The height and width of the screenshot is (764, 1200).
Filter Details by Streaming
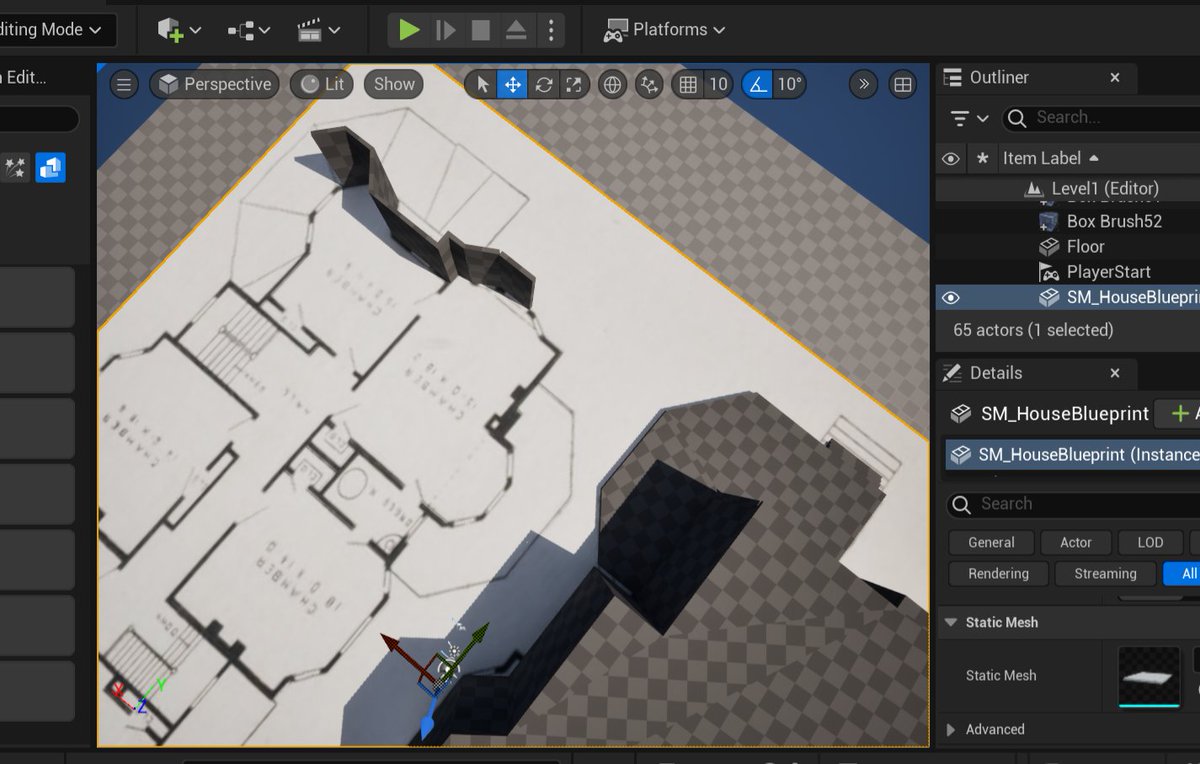point(1105,574)
